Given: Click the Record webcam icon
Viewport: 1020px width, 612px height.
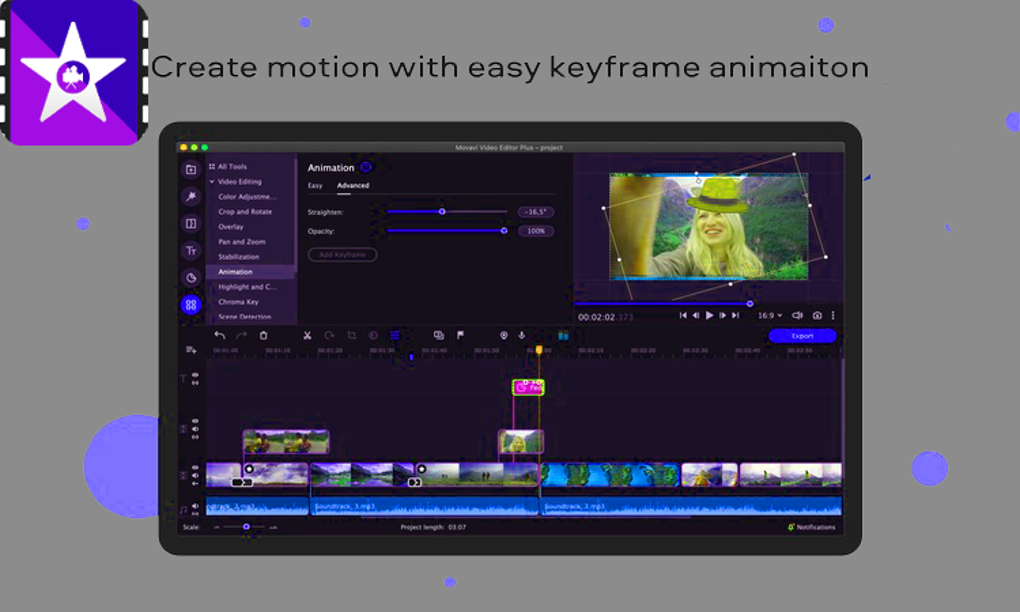Looking at the screenshot, I should pyautogui.click(x=503, y=336).
